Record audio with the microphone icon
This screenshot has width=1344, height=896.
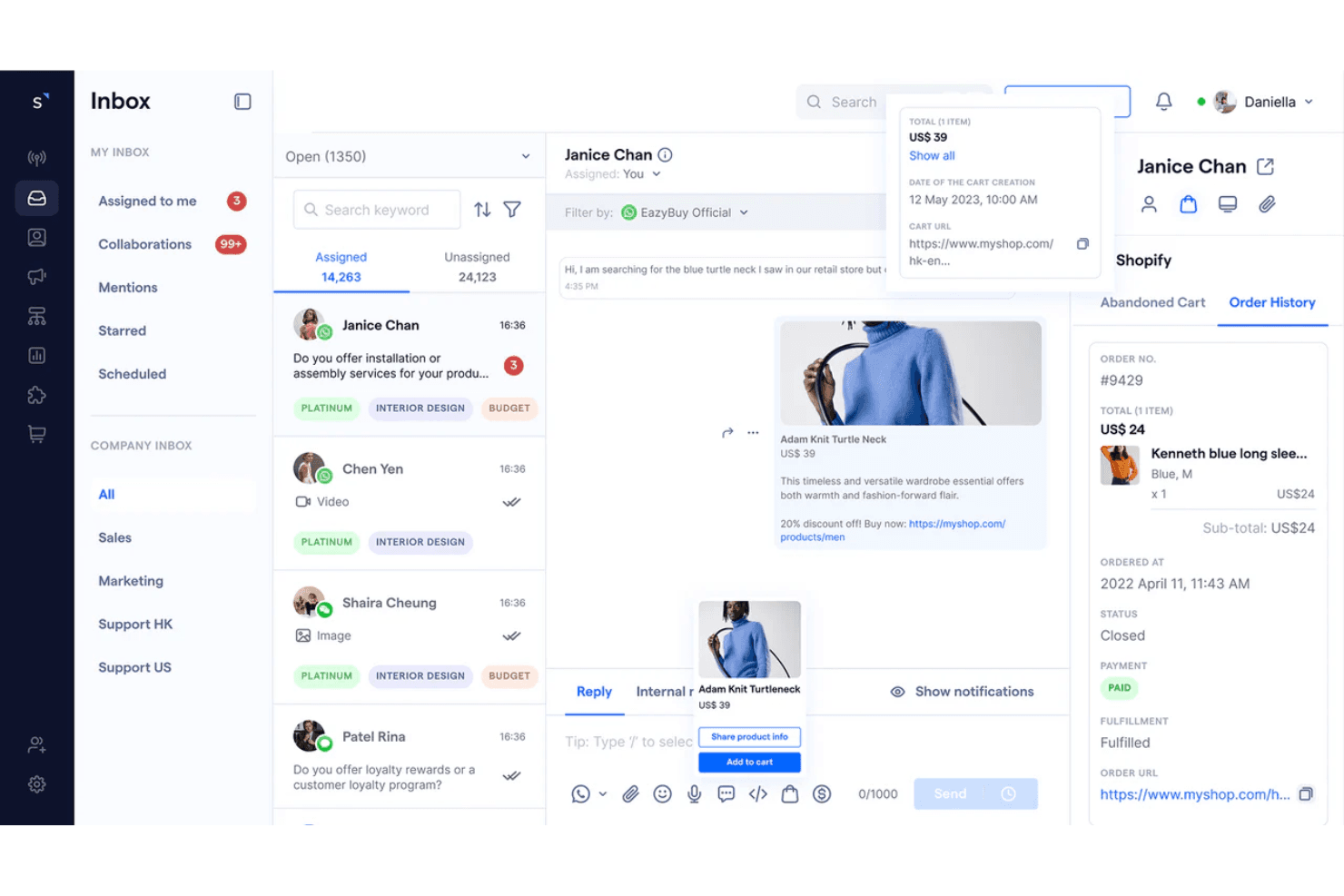point(694,794)
